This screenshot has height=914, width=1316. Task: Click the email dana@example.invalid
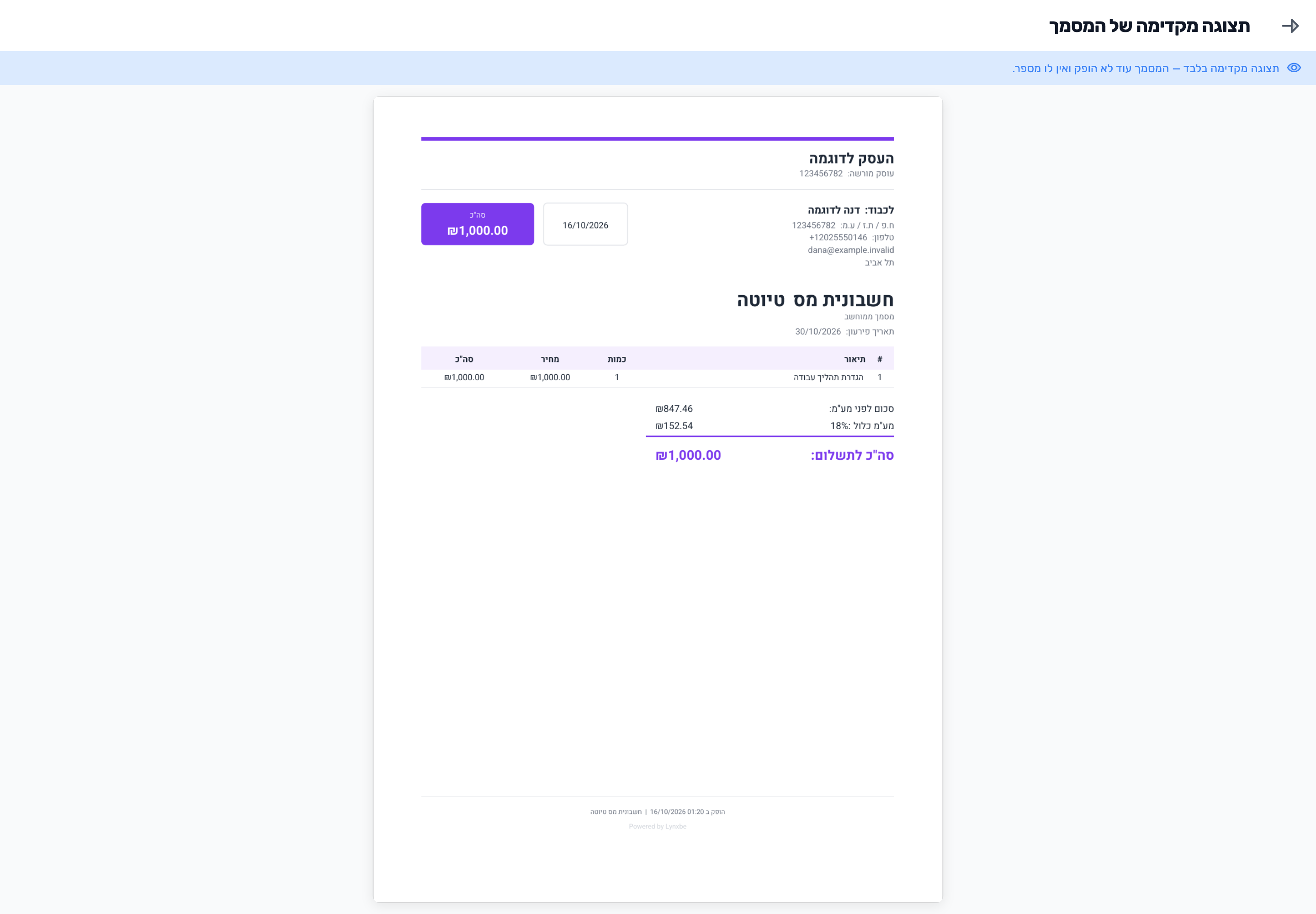[850, 250]
